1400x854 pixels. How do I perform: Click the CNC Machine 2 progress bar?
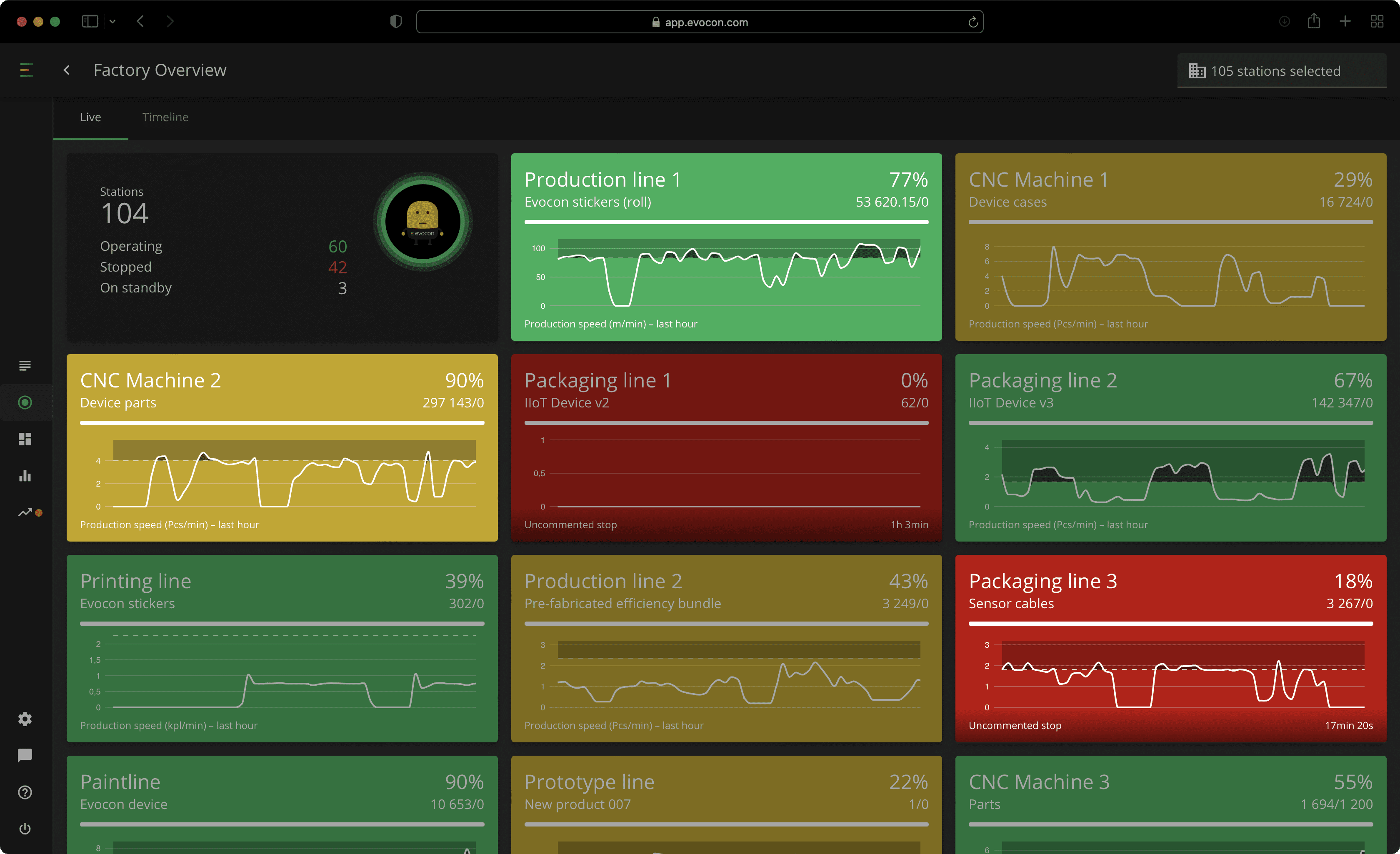click(282, 423)
